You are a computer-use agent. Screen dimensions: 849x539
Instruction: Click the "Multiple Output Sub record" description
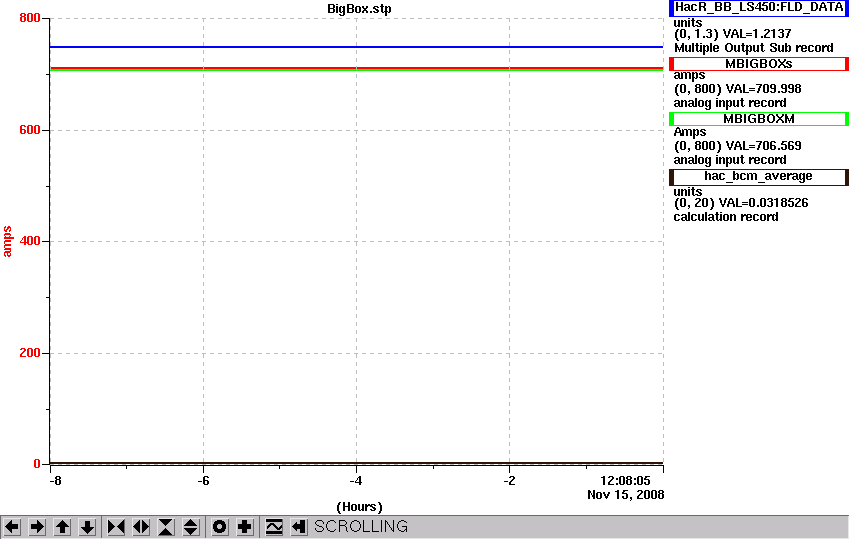754,48
